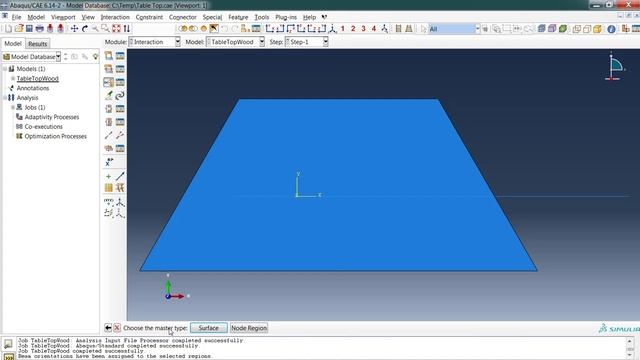Image resolution: width=640 pixels, height=360 pixels.
Task: Open the Constraint menu
Action: tap(149, 17)
